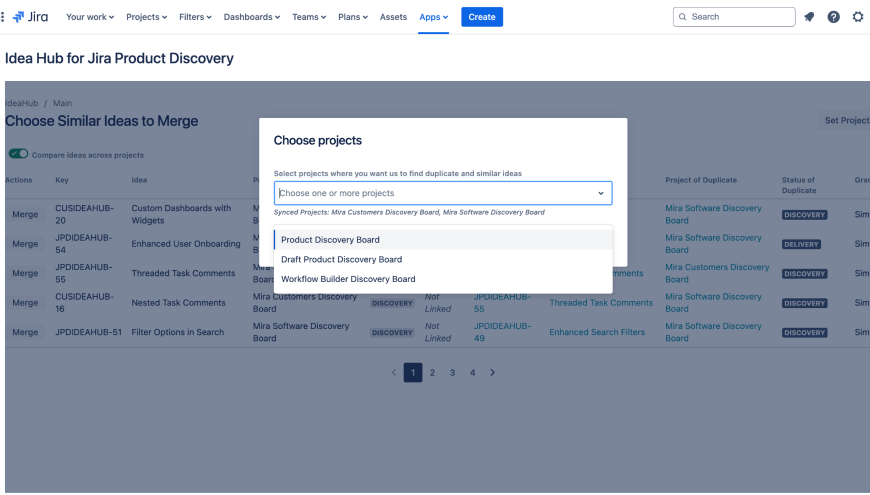Screen dimensions: 870x495
Task: Open the IdeaHub breadcrumb link
Action: [21, 103]
